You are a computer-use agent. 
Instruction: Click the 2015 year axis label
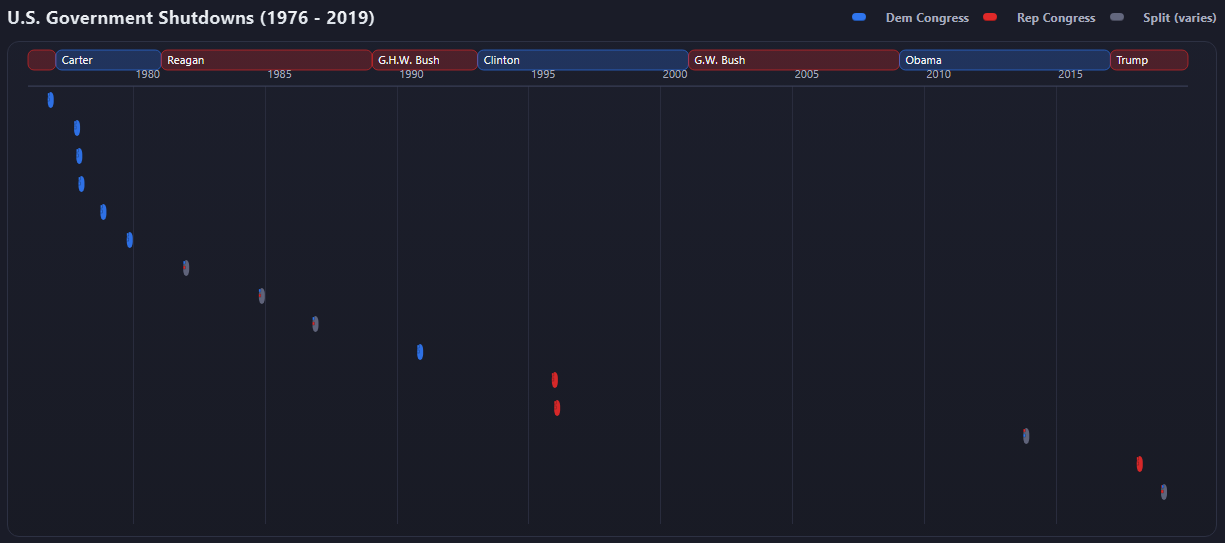(x=1070, y=74)
